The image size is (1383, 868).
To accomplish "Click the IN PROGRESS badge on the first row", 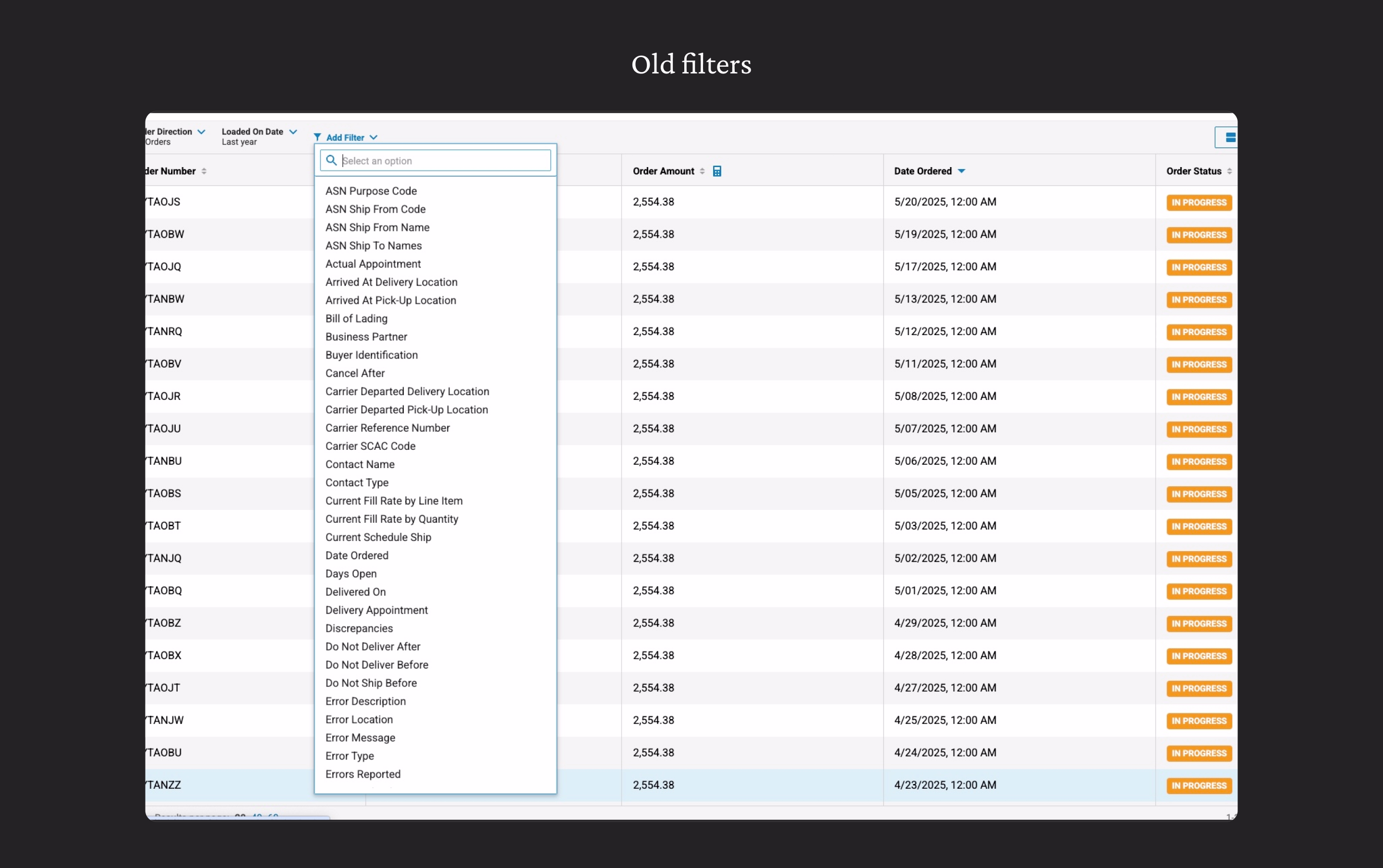I will click(x=1199, y=202).
